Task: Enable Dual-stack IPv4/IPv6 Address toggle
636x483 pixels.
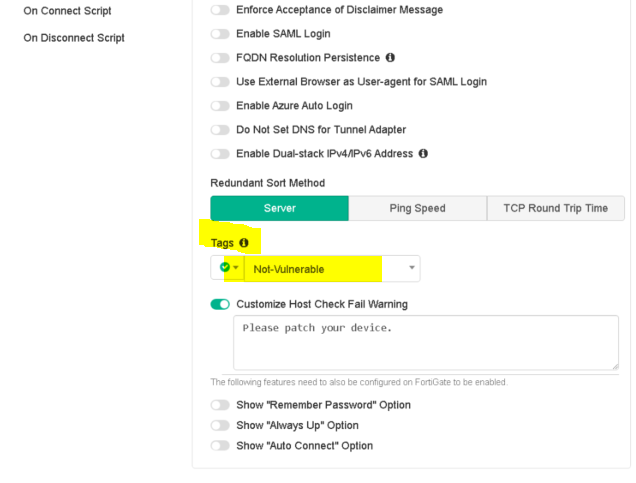Action: click(220, 154)
